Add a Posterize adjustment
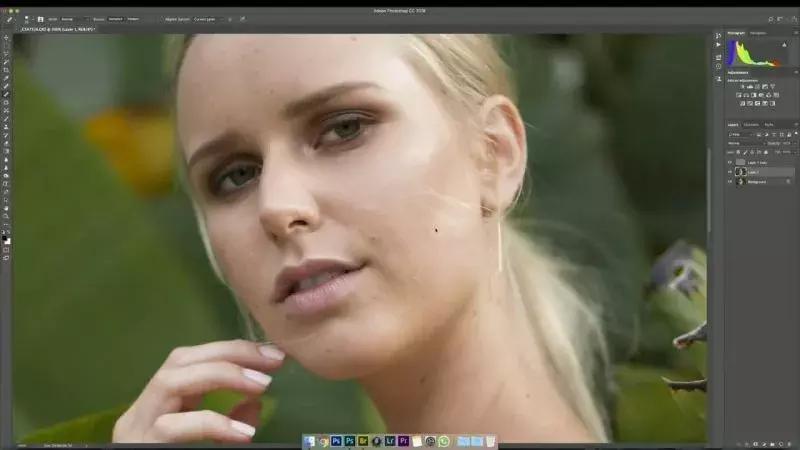 (750, 103)
